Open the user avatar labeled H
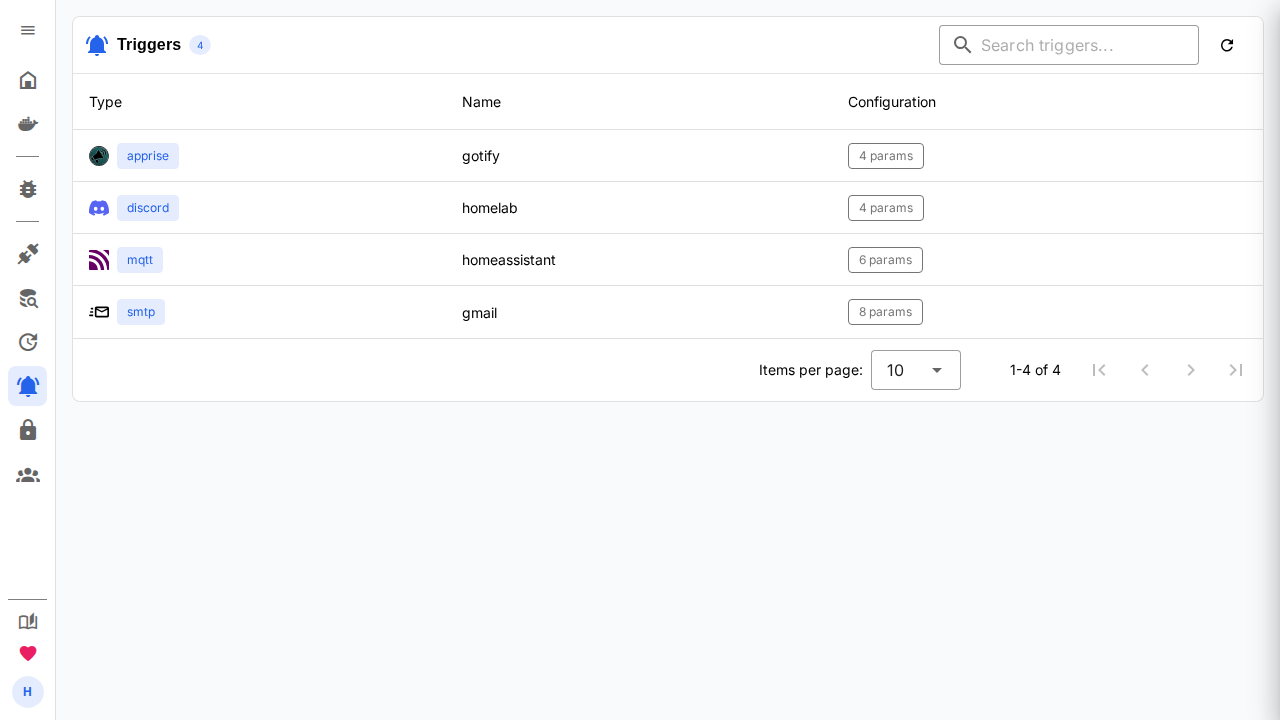 pyautogui.click(x=28, y=692)
